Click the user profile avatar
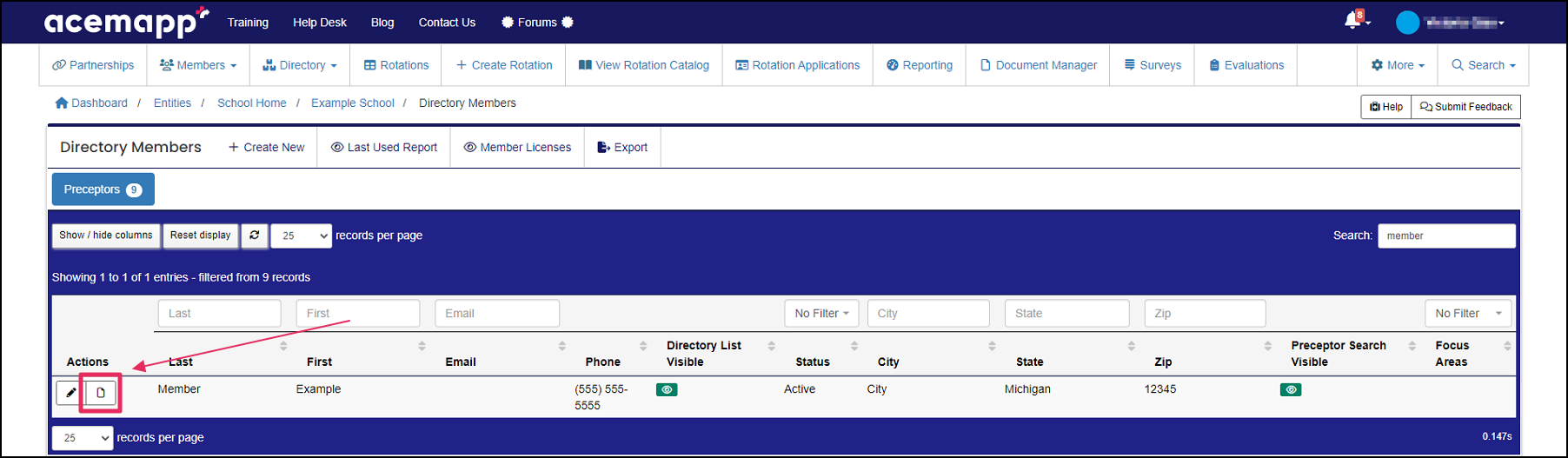Viewport: 1568px width, 458px height. coord(1407,23)
